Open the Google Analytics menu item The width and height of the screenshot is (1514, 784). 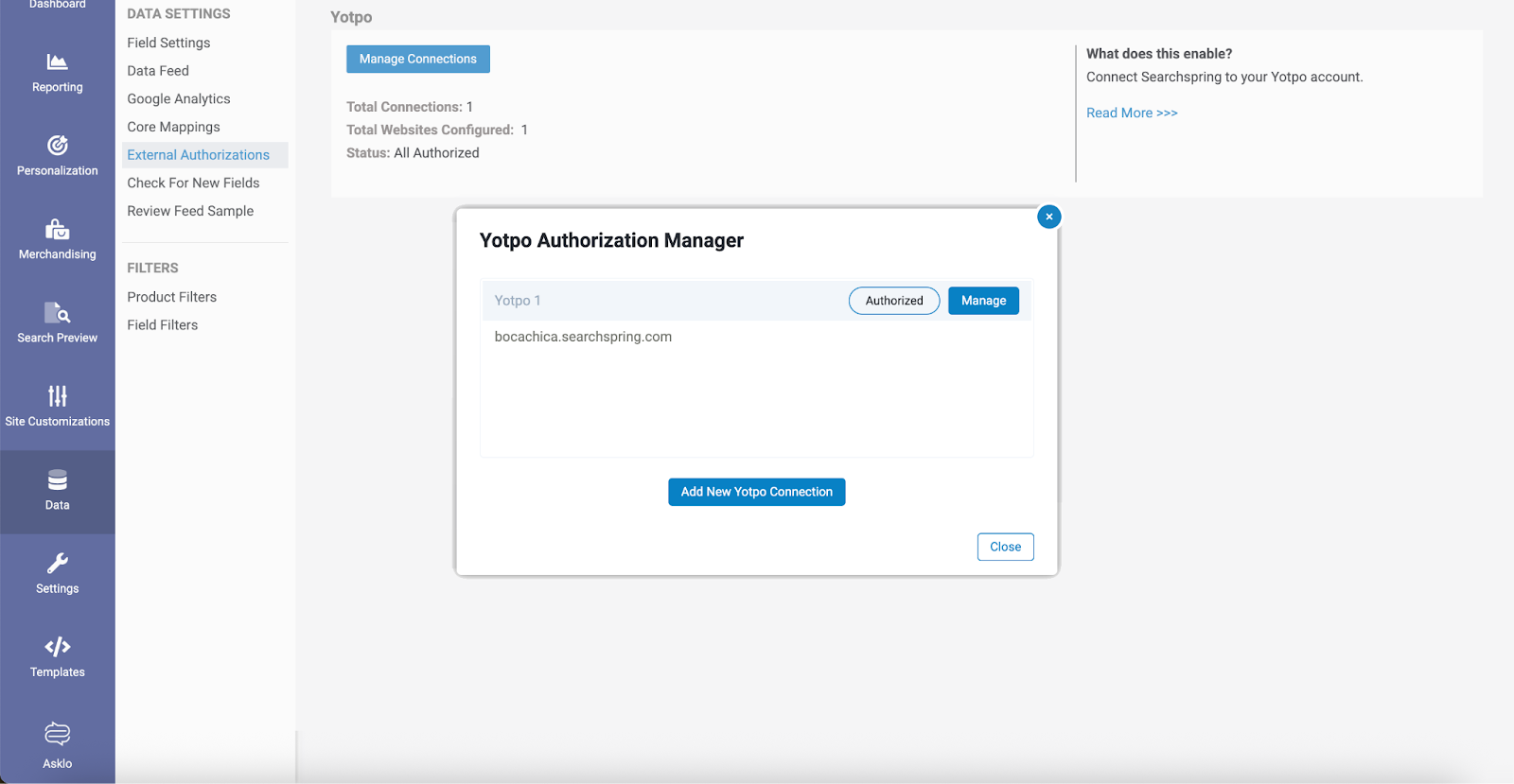(179, 98)
